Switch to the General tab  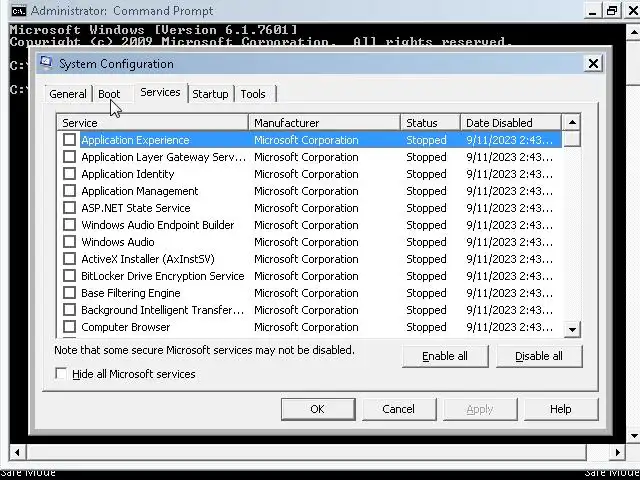coord(68,94)
